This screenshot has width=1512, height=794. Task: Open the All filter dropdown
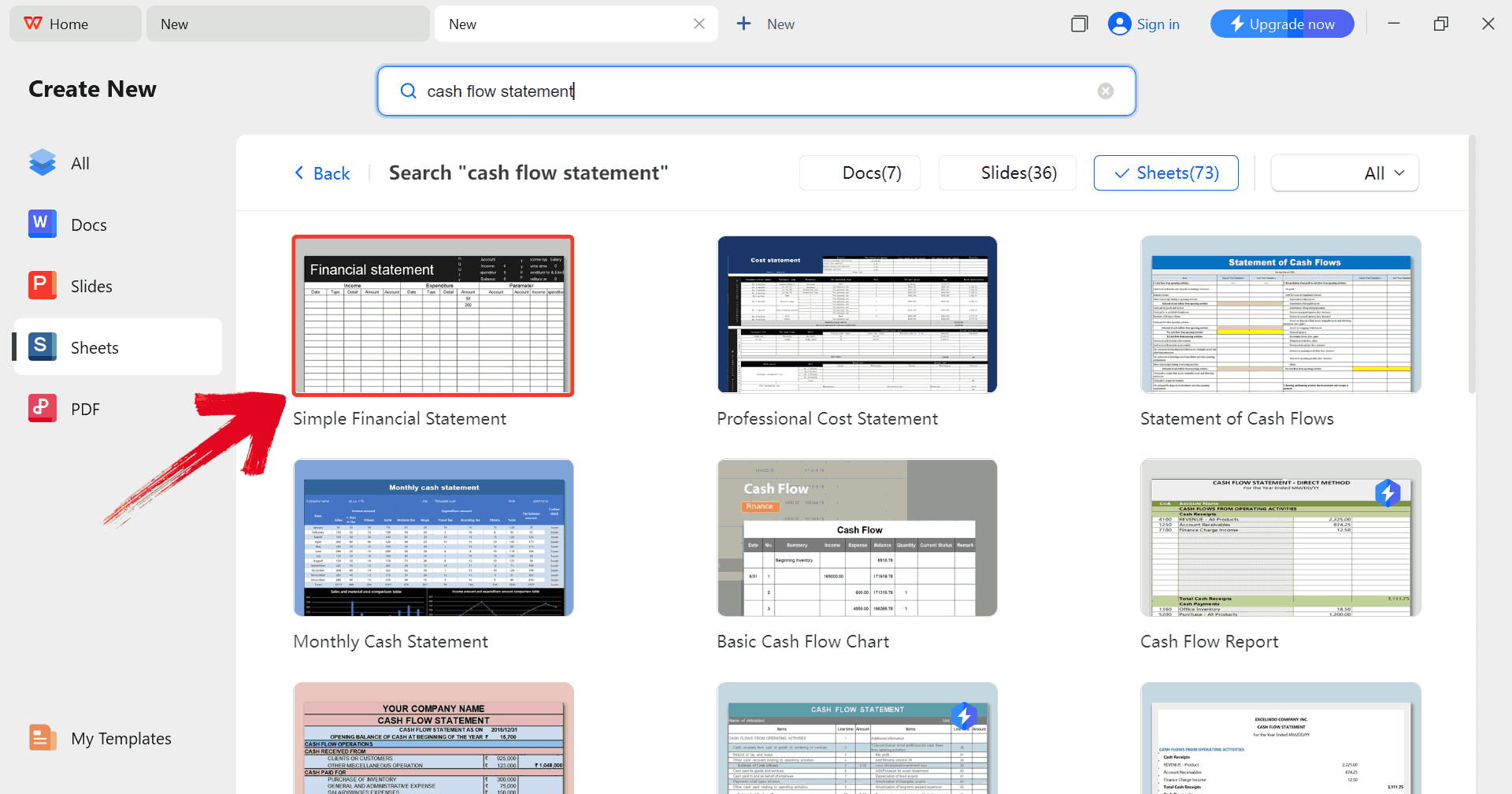[1343, 173]
